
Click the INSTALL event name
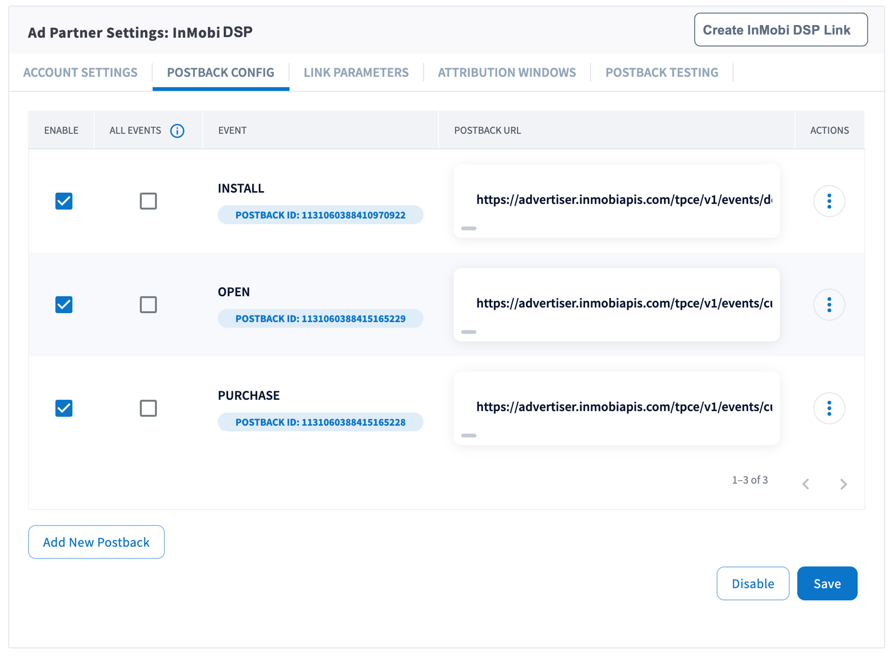(x=241, y=188)
